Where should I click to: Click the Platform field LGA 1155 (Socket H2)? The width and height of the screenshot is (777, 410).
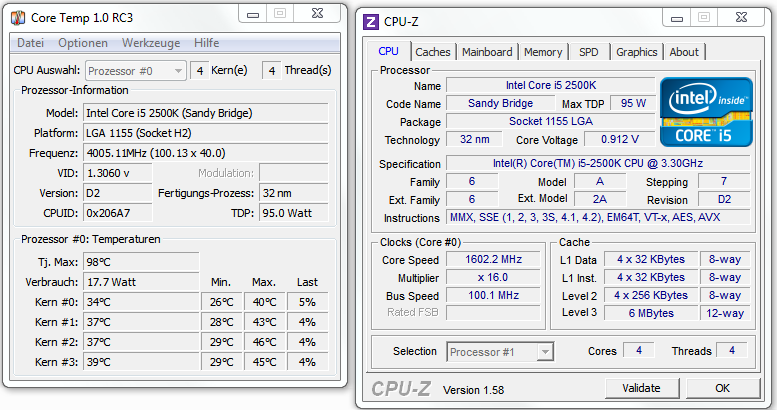point(206,133)
